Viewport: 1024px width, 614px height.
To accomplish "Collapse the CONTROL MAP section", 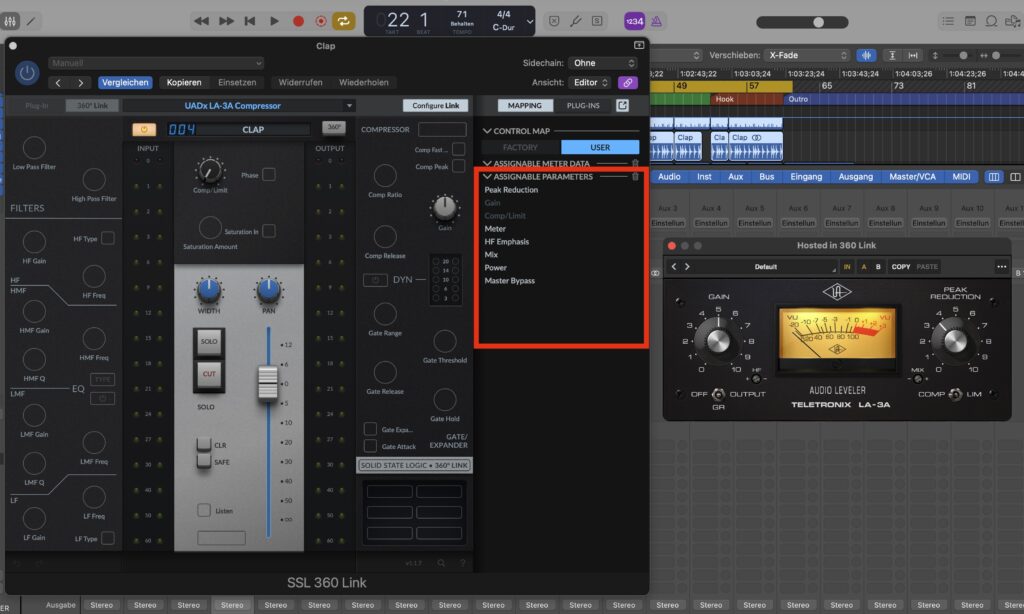I will point(487,131).
